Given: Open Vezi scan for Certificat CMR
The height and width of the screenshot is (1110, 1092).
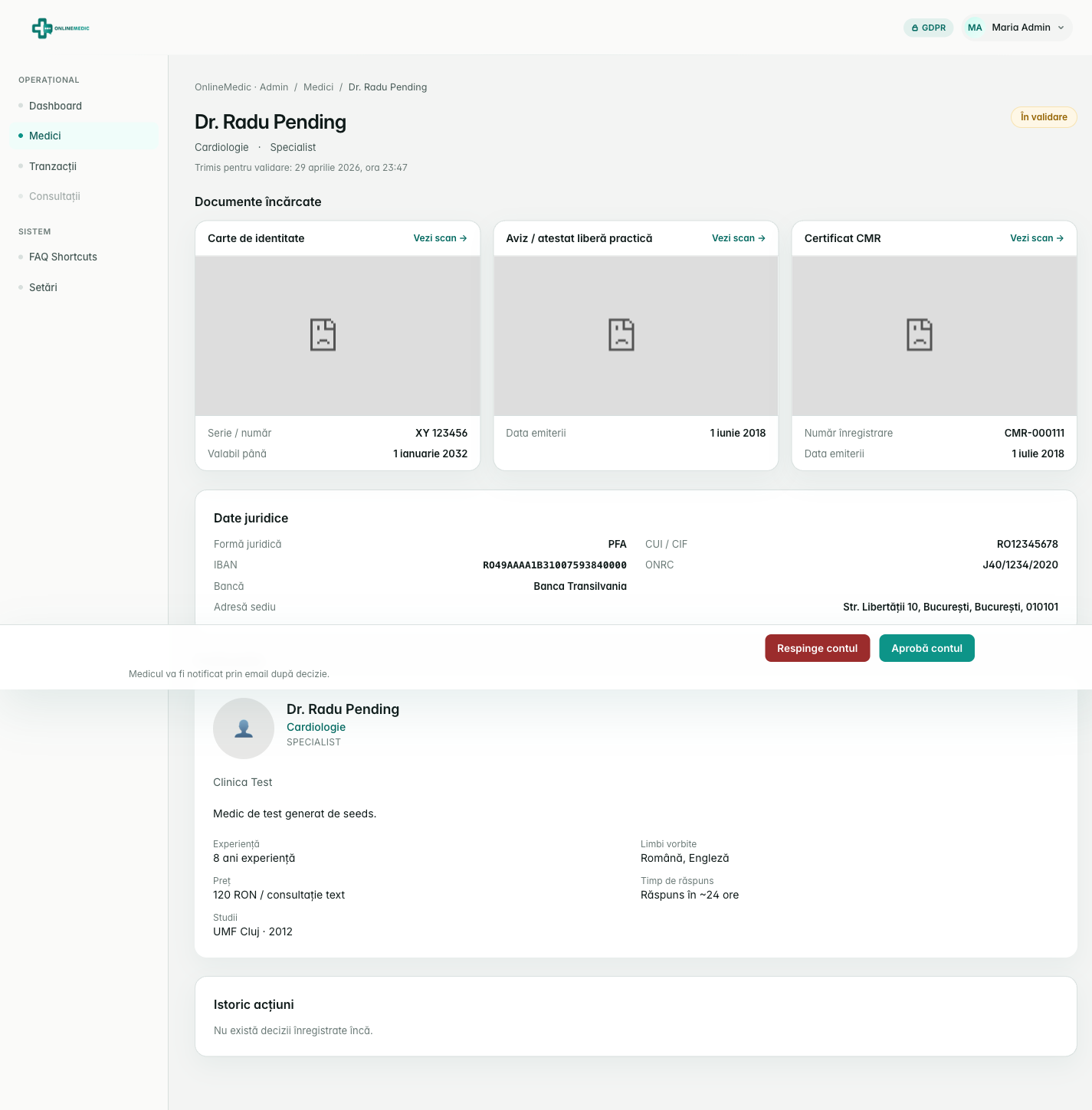Looking at the screenshot, I should click(x=1037, y=238).
